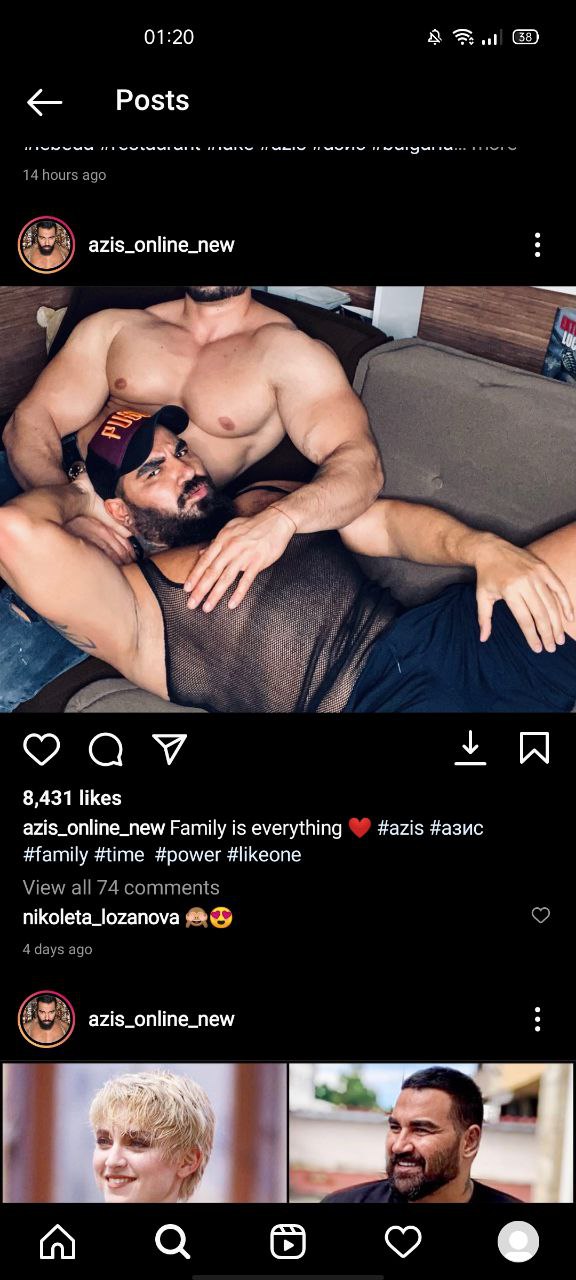Open your profile from the bottom avatar

tap(518, 1242)
